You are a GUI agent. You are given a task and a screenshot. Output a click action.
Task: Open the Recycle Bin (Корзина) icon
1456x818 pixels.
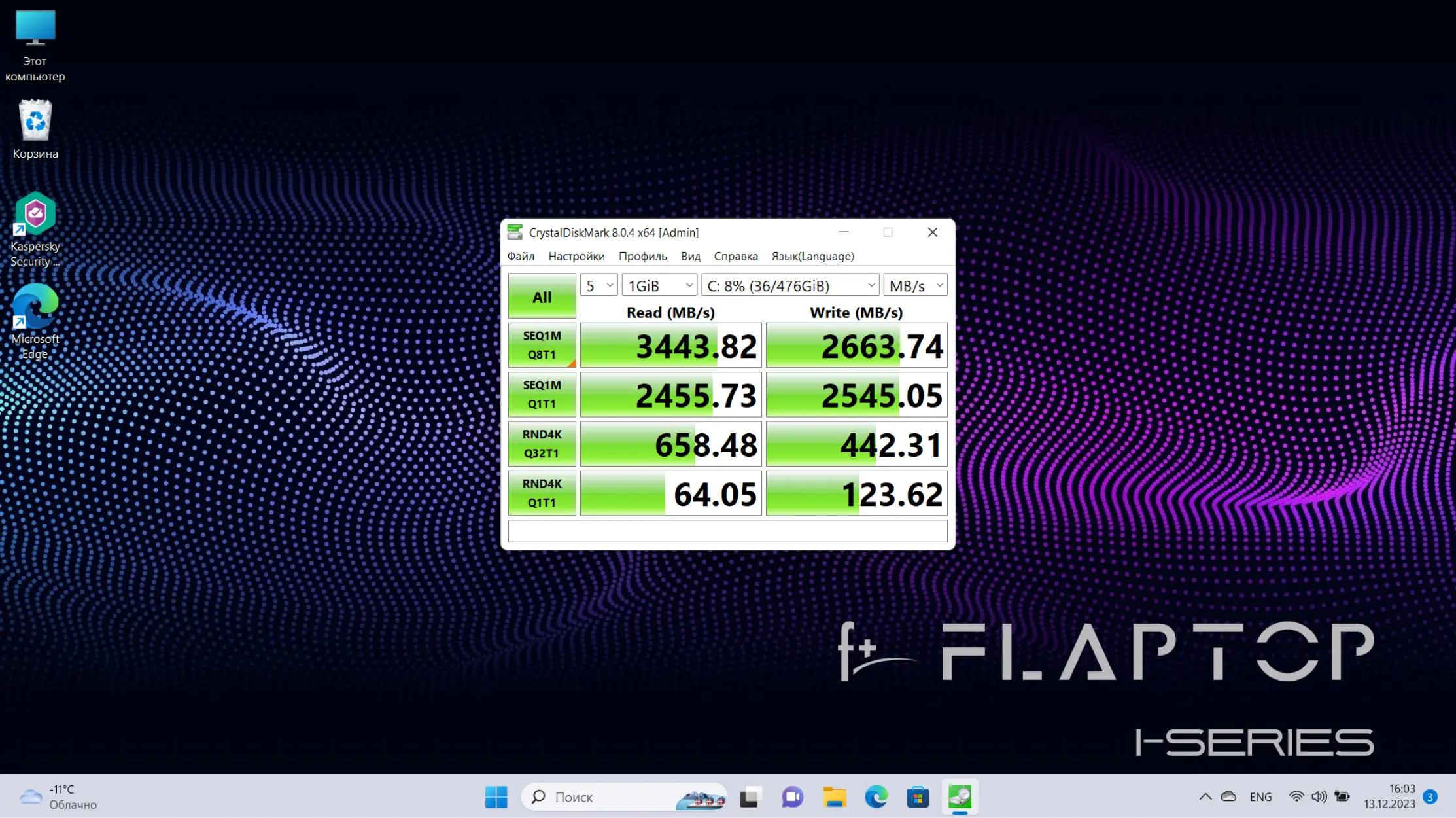35,130
